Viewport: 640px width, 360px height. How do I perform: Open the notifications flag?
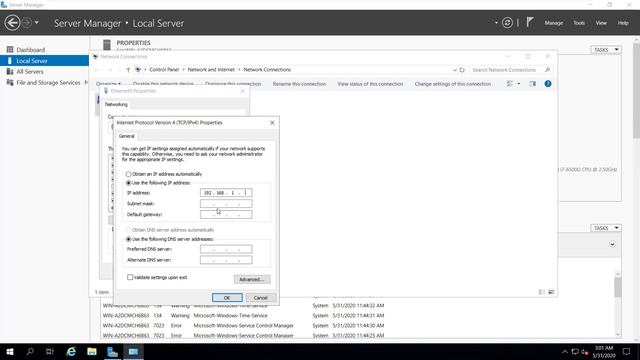529,22
